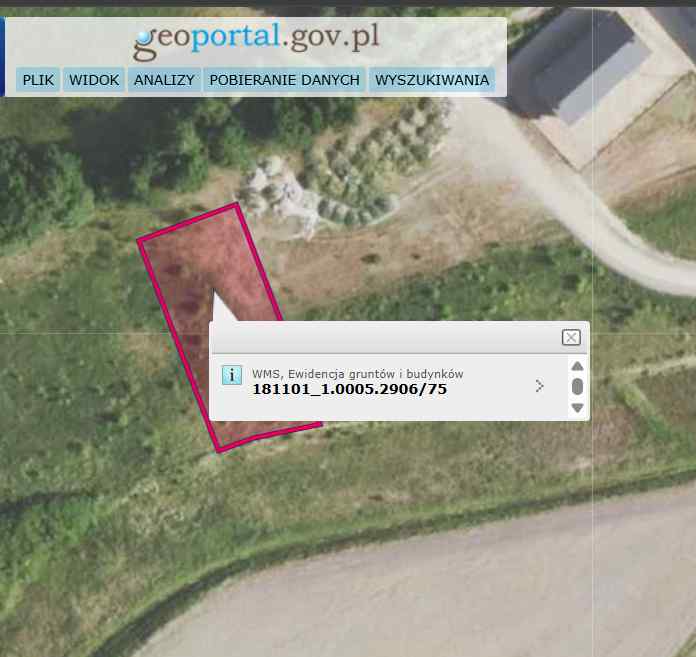This screenshot has width=696, height=657.
Task: Open the POBIERANIE DANYCH menu
Action: coord(285,80)
